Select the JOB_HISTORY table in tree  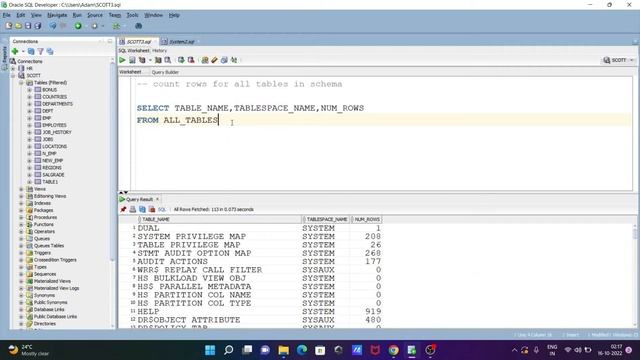coord(57,132)
